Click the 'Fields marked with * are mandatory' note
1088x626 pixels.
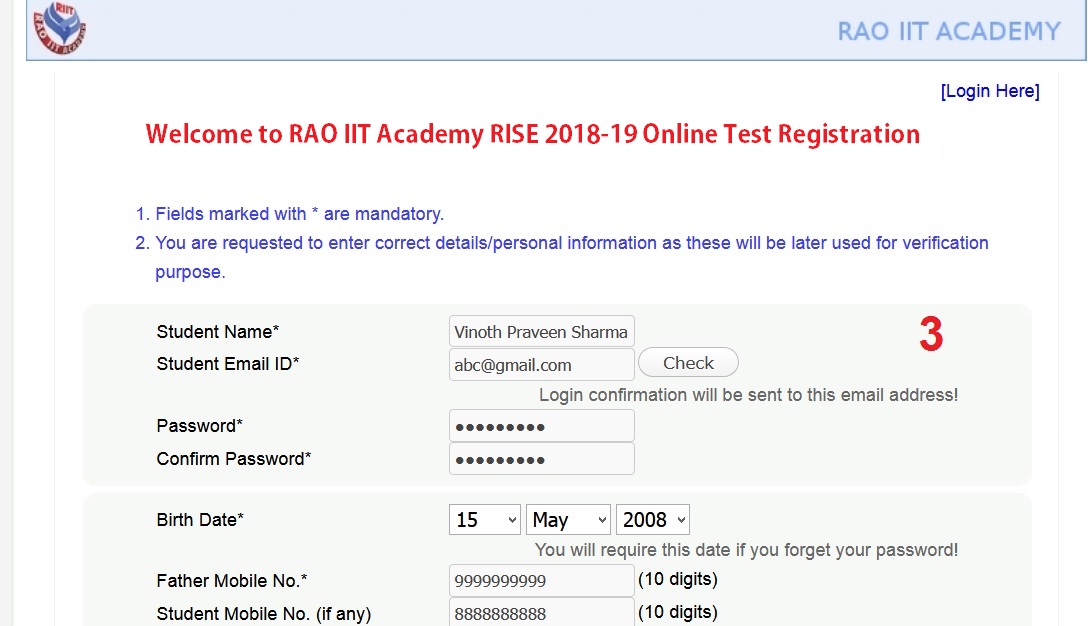299,214
